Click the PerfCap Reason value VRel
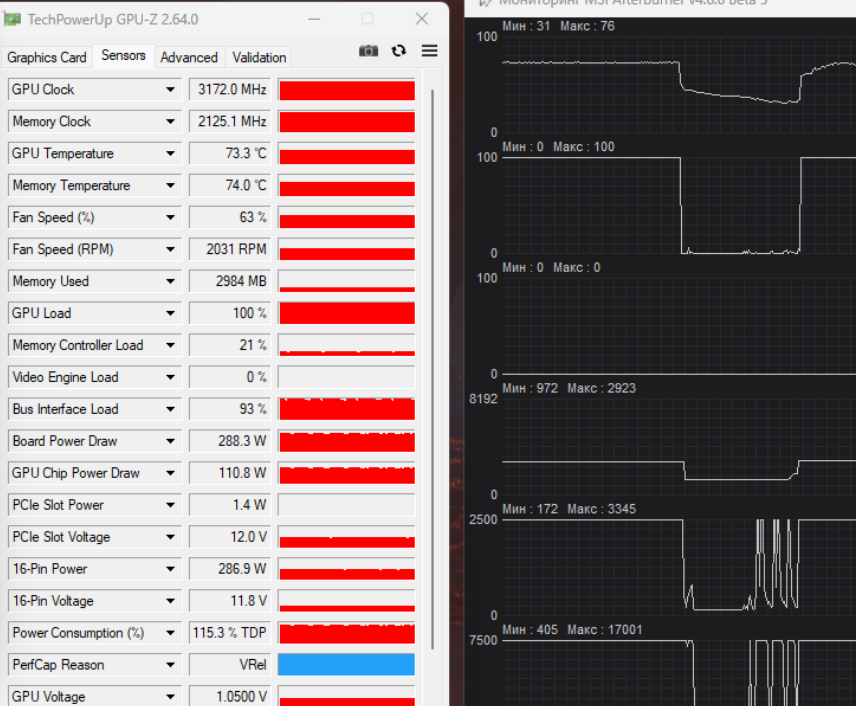The image size is (856, 706). (230, 665)
